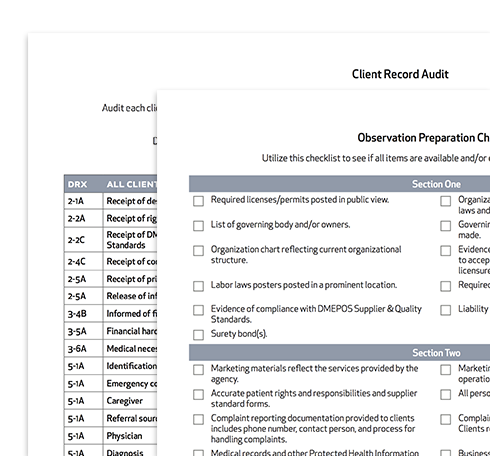Click the 'Caregiver' row text

click(124, 401)
